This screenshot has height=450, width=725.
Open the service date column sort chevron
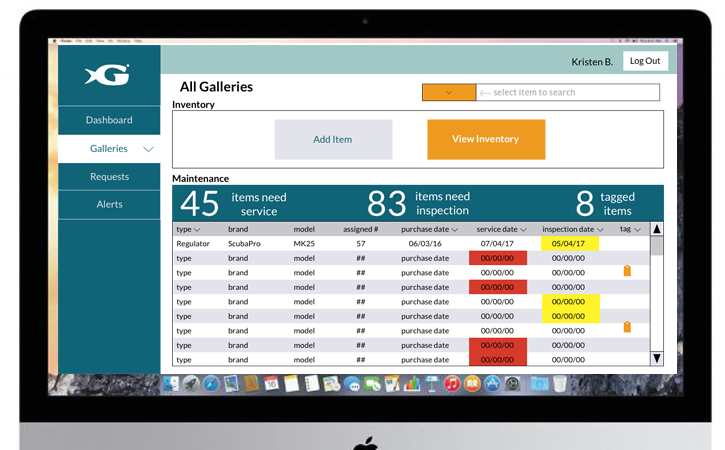(523, 230)
